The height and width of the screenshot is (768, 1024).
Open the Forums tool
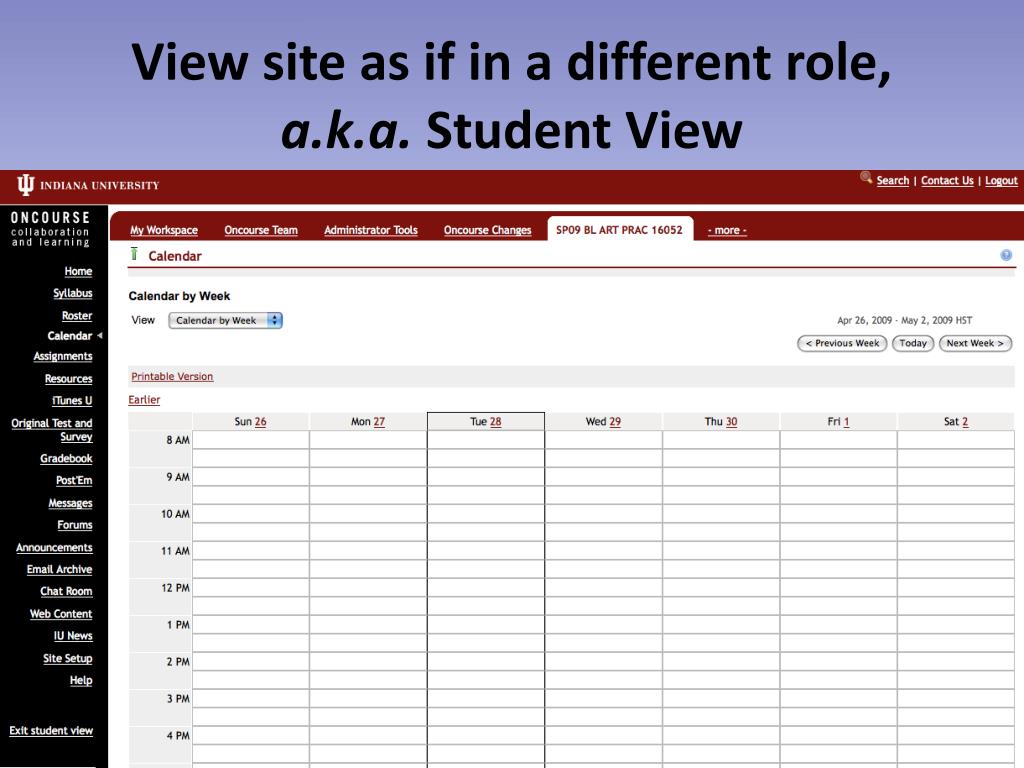click(74, 524)
